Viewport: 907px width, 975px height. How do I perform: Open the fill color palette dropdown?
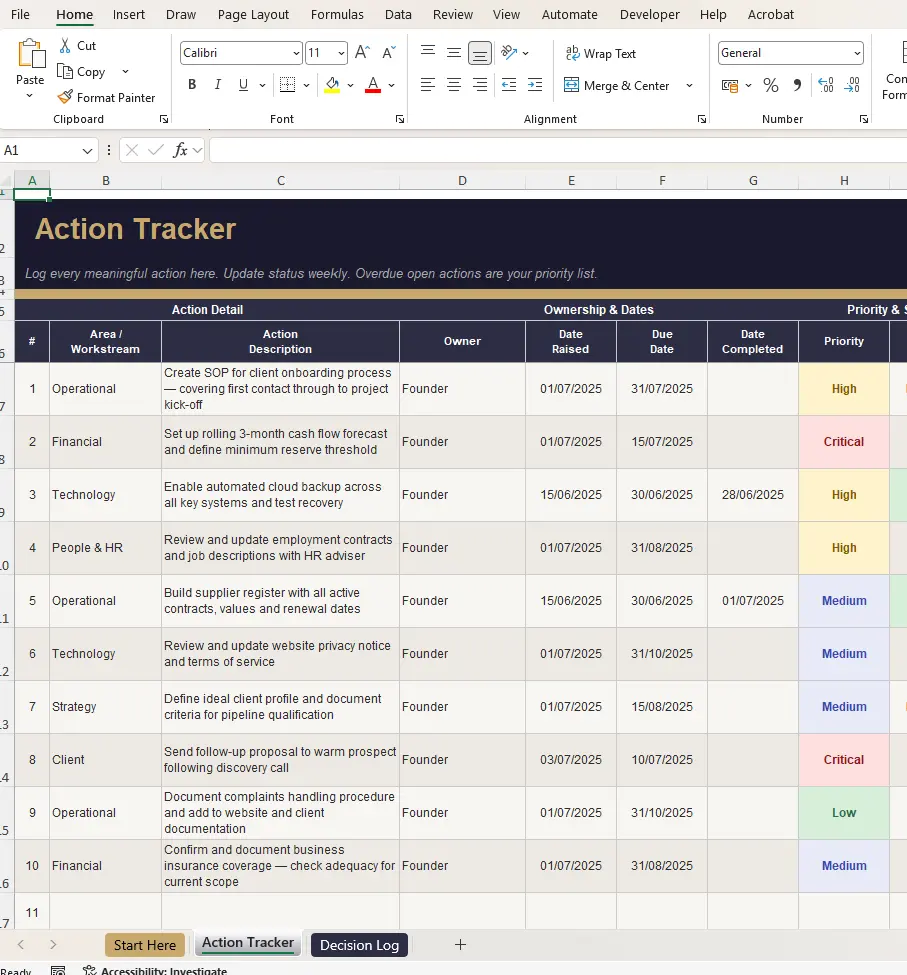click(x=350, y=85)
